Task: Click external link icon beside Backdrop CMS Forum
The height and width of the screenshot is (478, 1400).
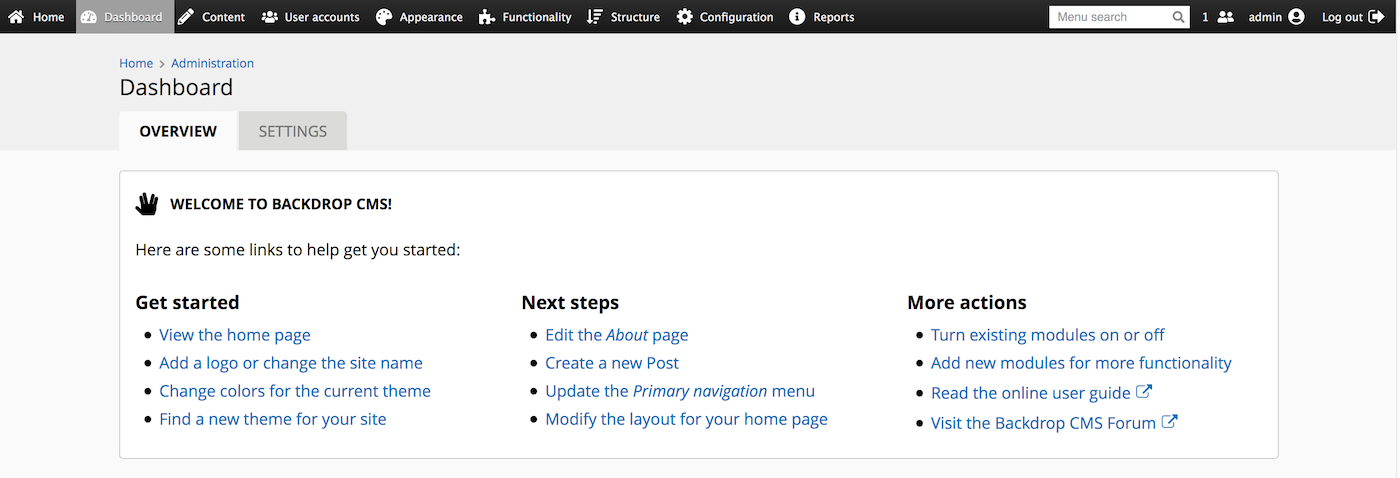Action: click(1169, 421)
